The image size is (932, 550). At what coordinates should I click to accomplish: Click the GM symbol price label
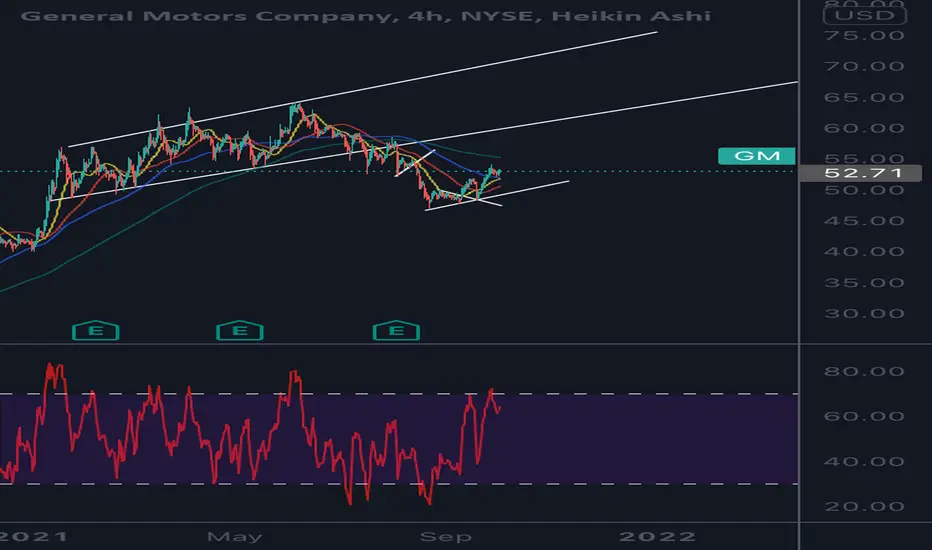point(757,156)
